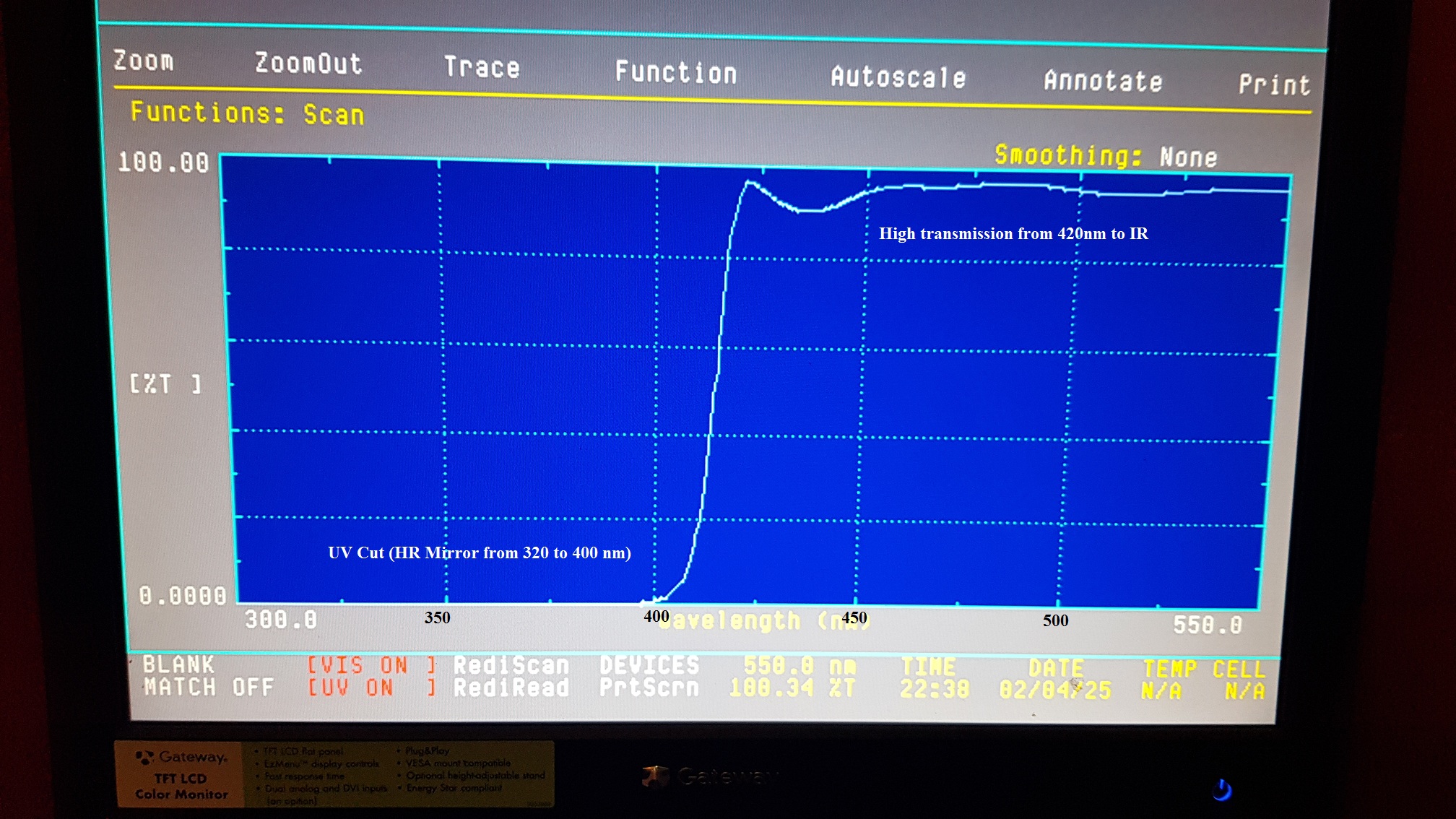
Task: Click the RediScan button
Action: (511, 665)
